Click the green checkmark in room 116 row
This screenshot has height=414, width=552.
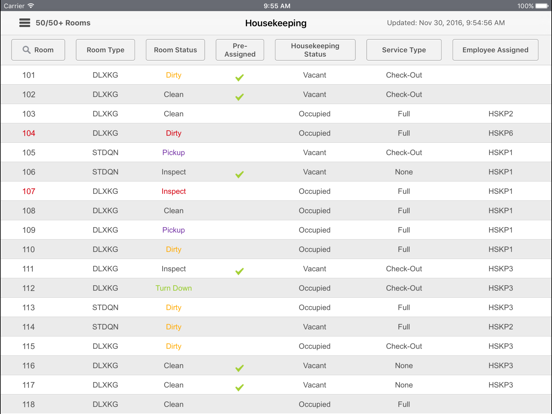[x=239, y=368]
